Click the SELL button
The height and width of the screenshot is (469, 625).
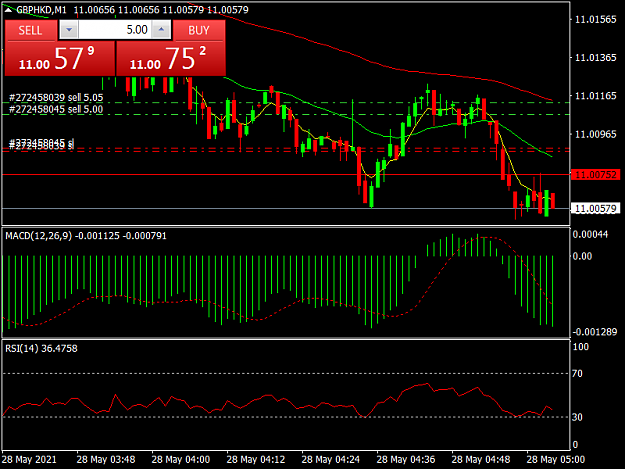(30, 30)
